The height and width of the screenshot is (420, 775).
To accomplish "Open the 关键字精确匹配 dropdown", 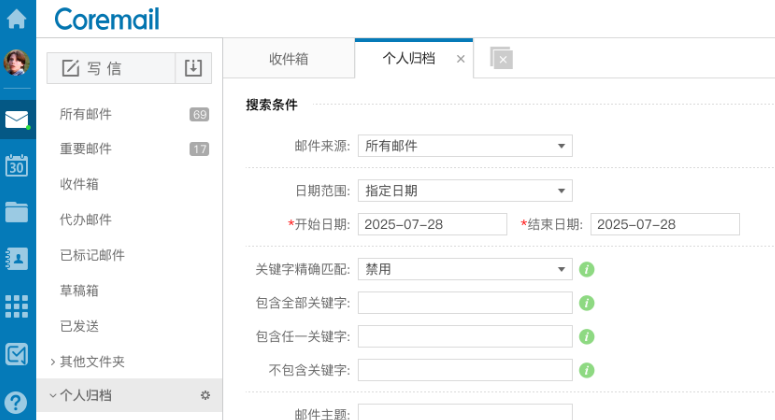I will [465, 269].
